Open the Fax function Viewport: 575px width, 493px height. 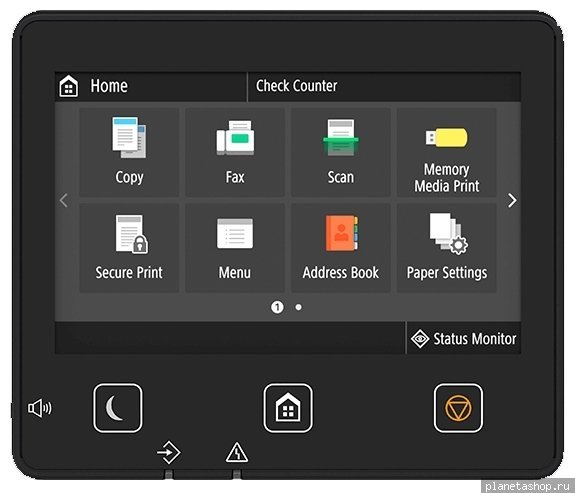[235, 152]
